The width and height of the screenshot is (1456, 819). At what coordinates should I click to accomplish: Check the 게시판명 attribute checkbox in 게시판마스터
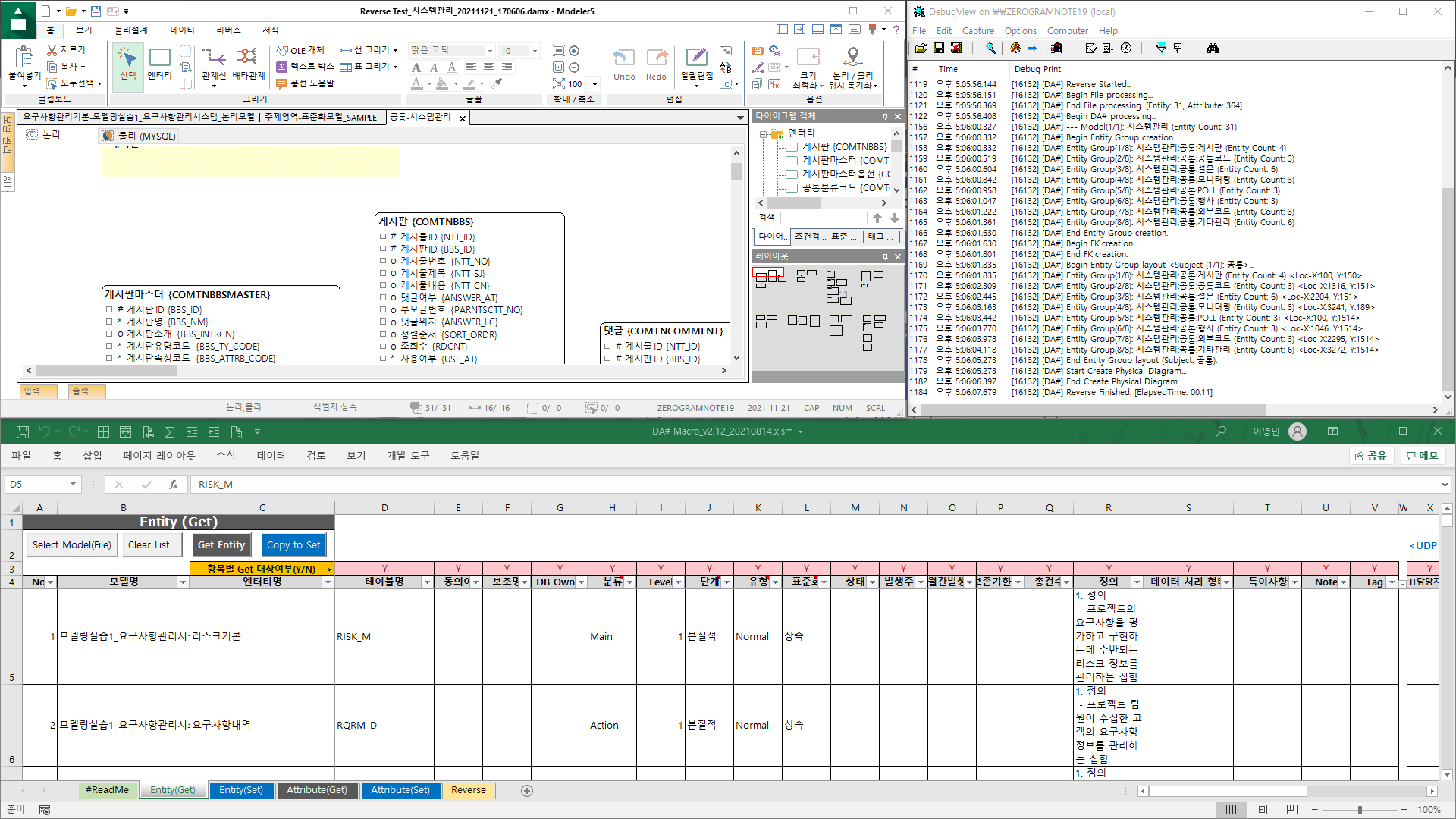click(x=109, y=322)
